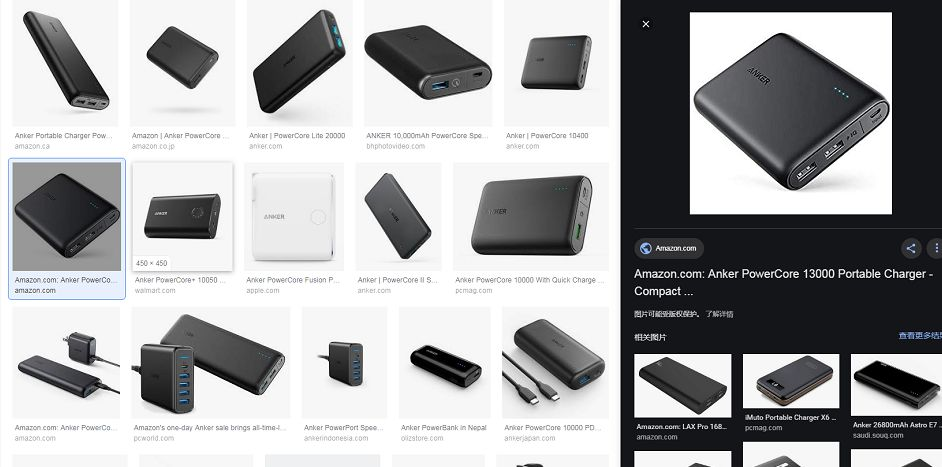Click the globe icon next to Amazon.com
The height and width of the screenshot is (467, 942).
pos(646,248)
